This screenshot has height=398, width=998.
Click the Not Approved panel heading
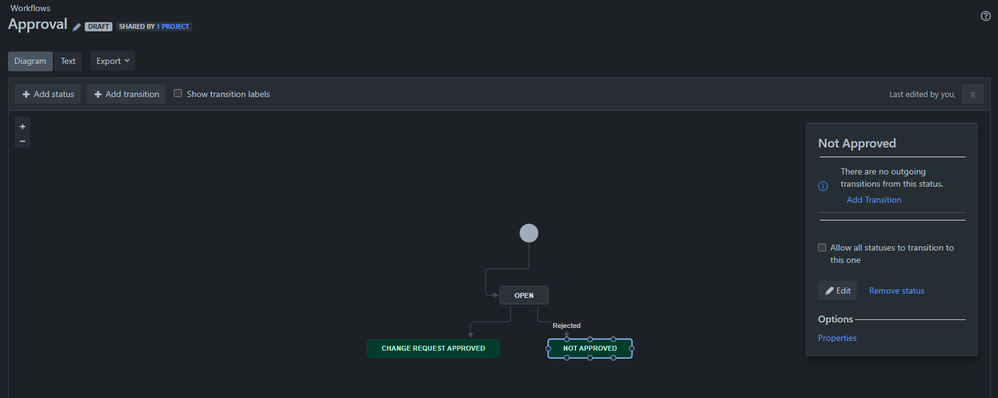[857, 143]
